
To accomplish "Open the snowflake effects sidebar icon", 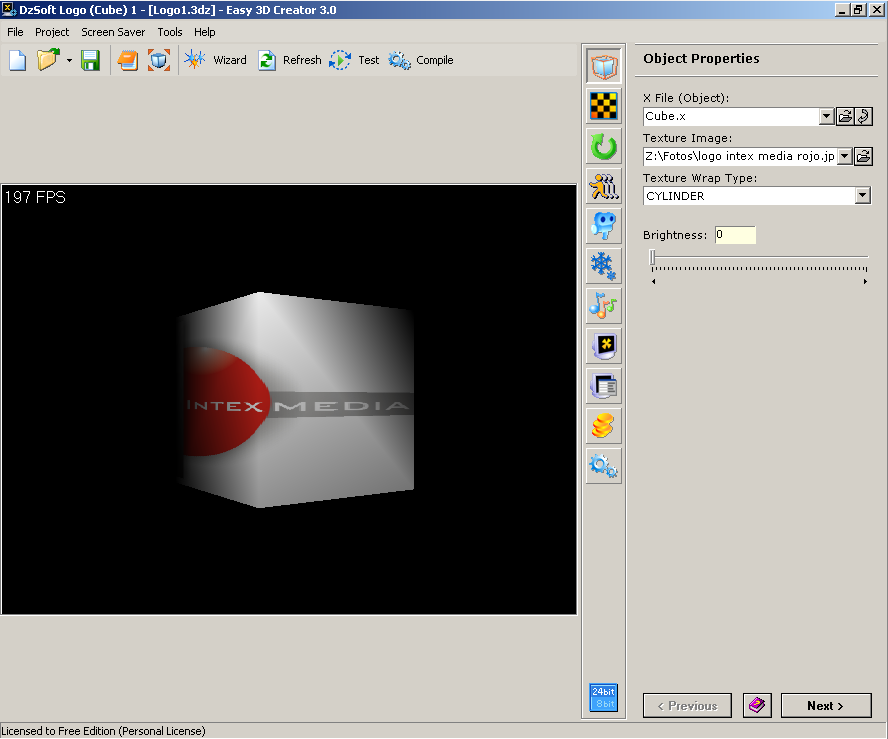I will pyautogui.click(x=604, y=266).
